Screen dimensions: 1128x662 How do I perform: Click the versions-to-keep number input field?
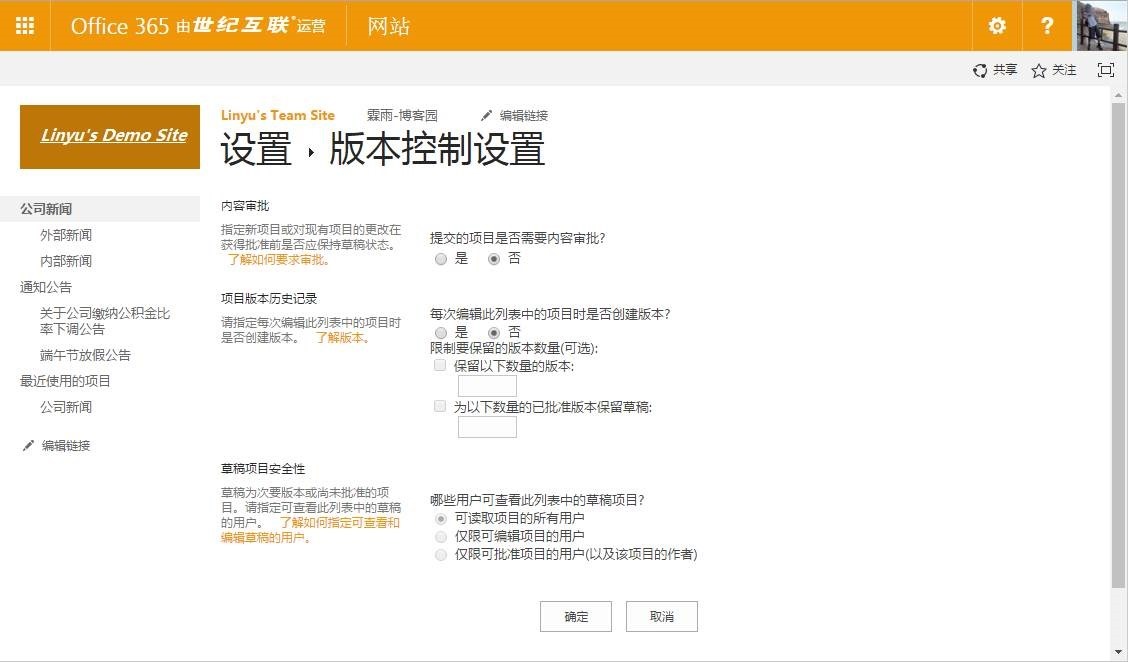487,386
